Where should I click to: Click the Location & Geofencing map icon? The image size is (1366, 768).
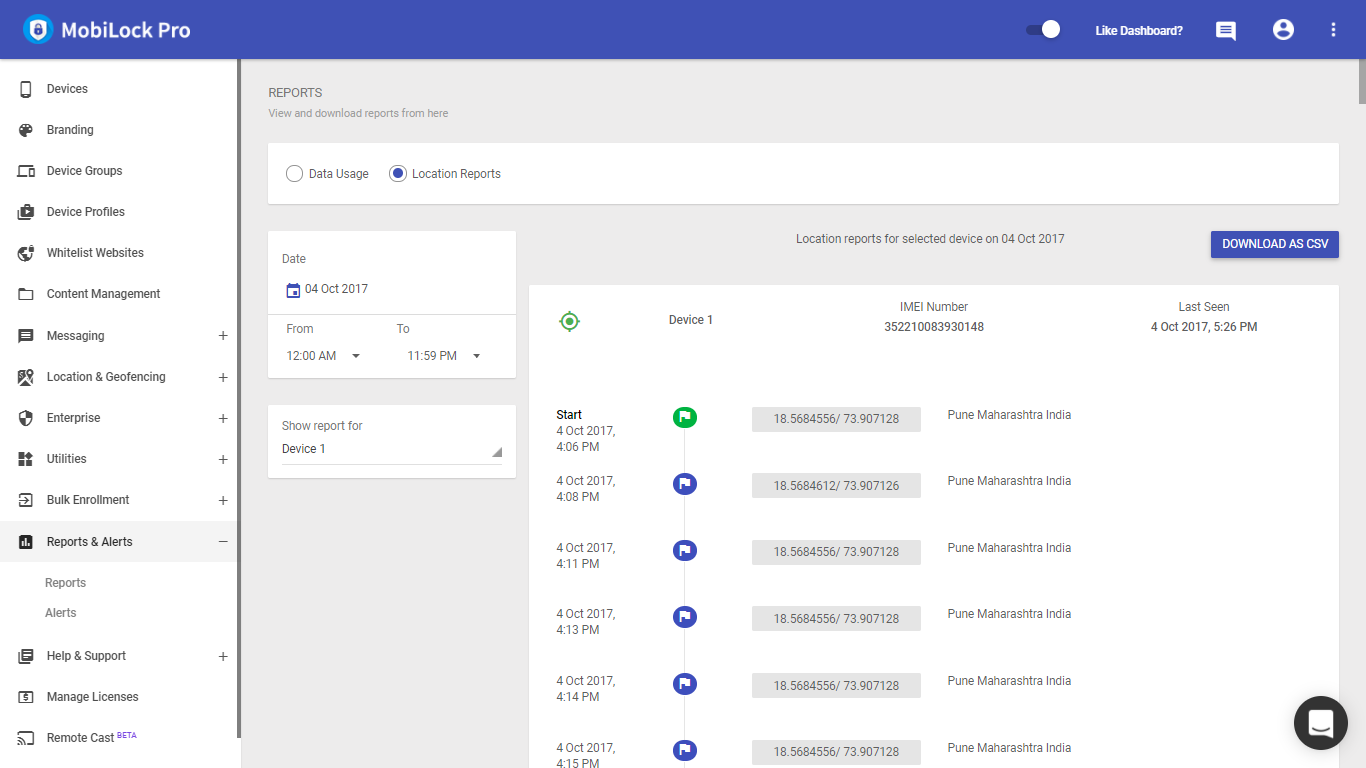click(26, 377)
